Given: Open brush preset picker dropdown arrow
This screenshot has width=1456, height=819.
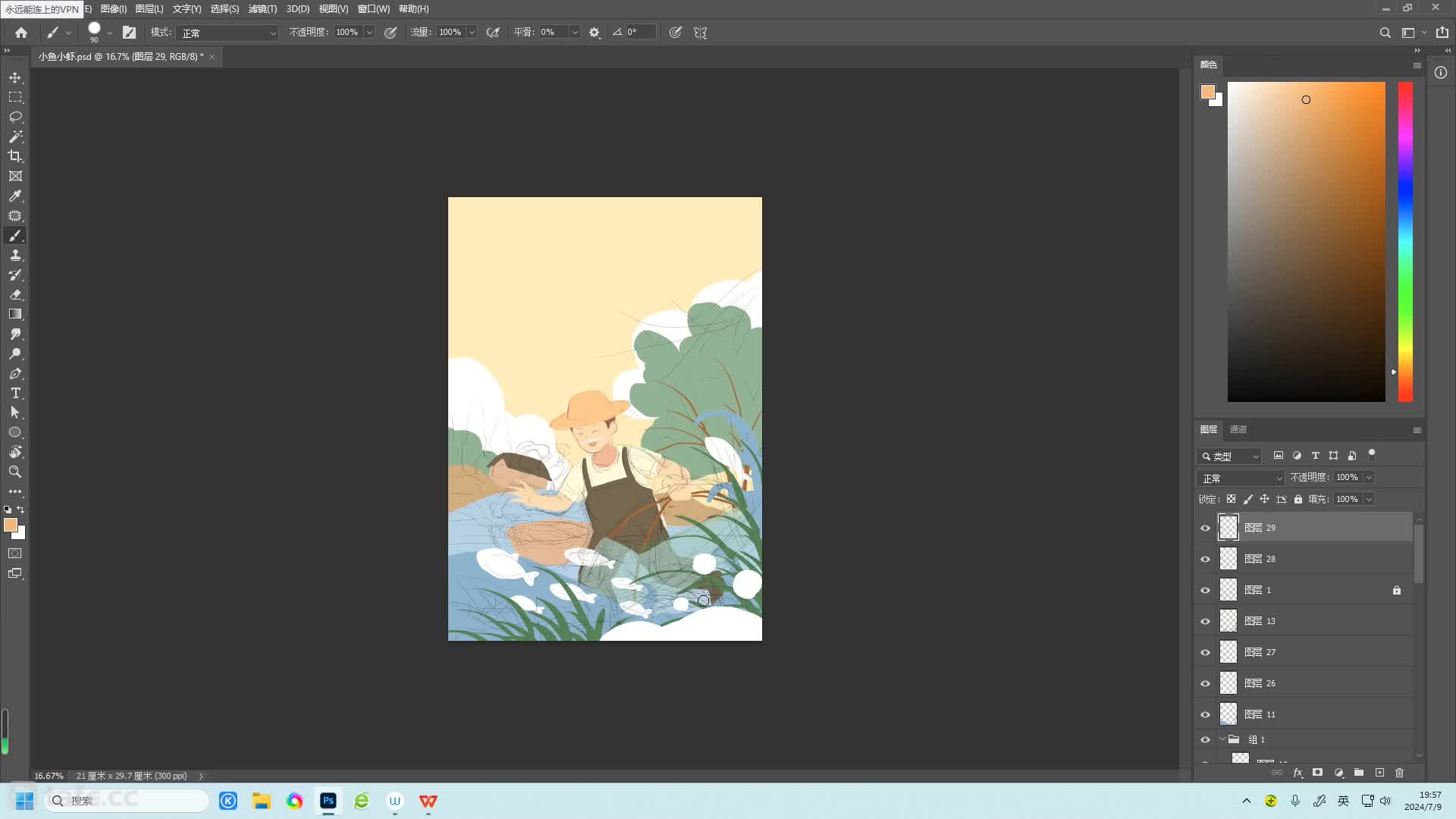Looking at the screenshot, I should tap(110, 33).
